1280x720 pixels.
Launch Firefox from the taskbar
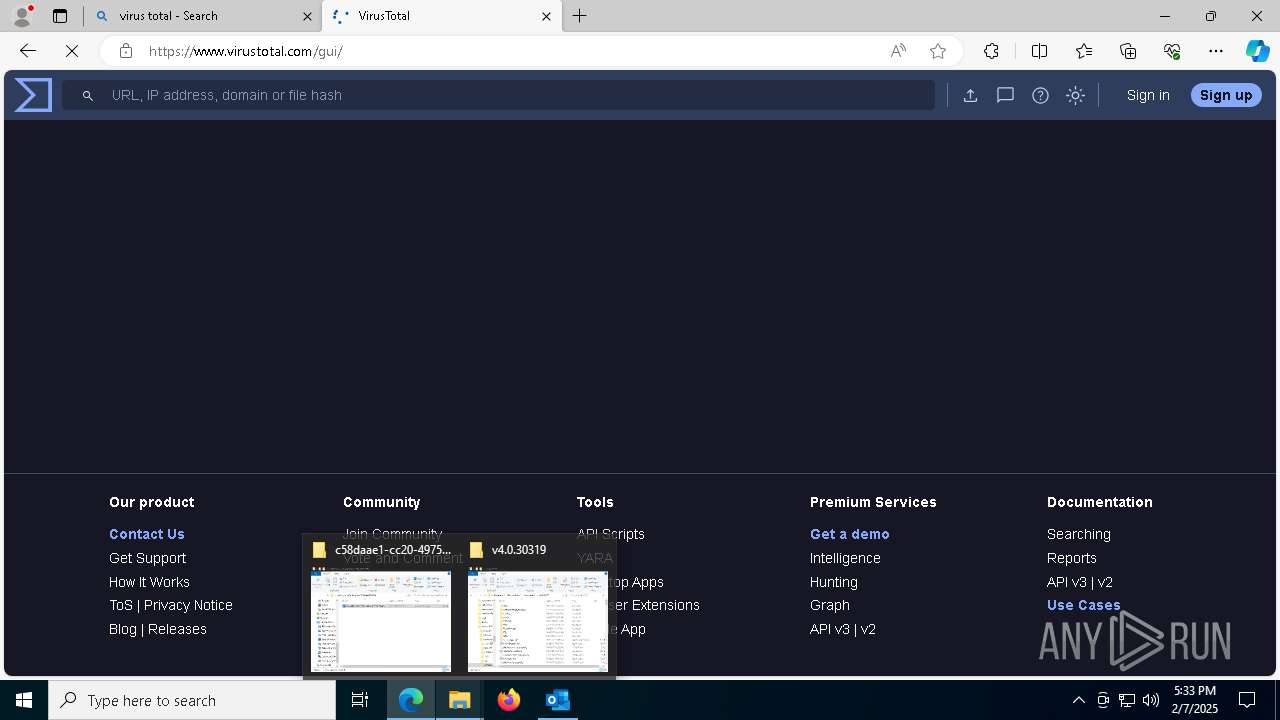pos(509,700)
